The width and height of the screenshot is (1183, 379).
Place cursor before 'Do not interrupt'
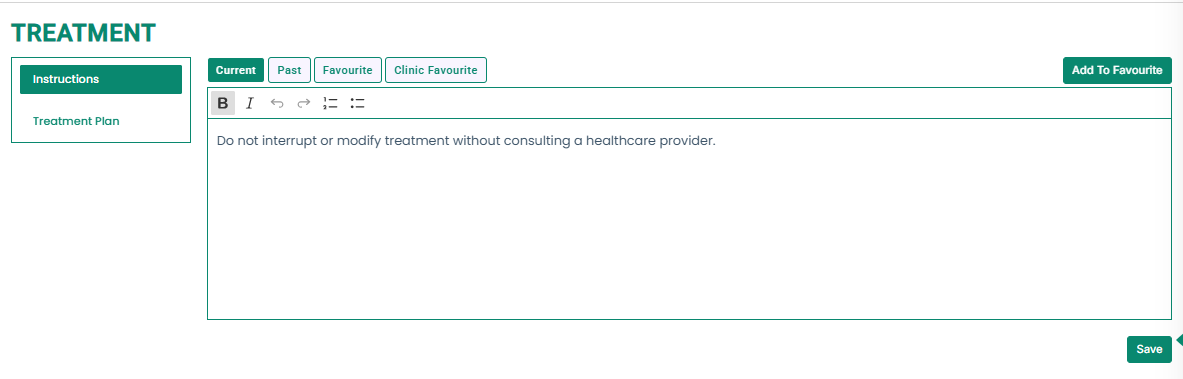217,141
